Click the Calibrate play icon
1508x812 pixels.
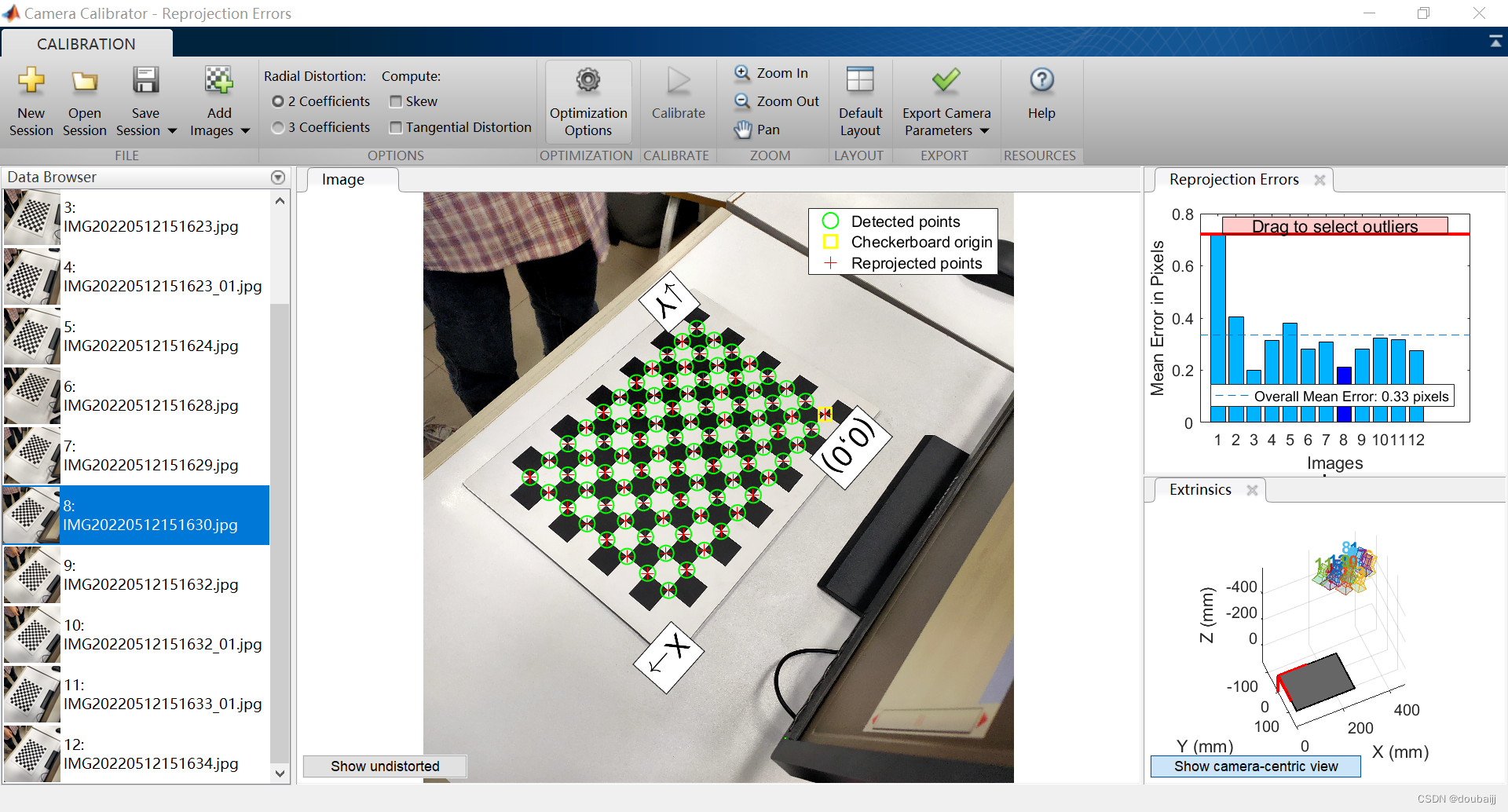coord(679,82)
